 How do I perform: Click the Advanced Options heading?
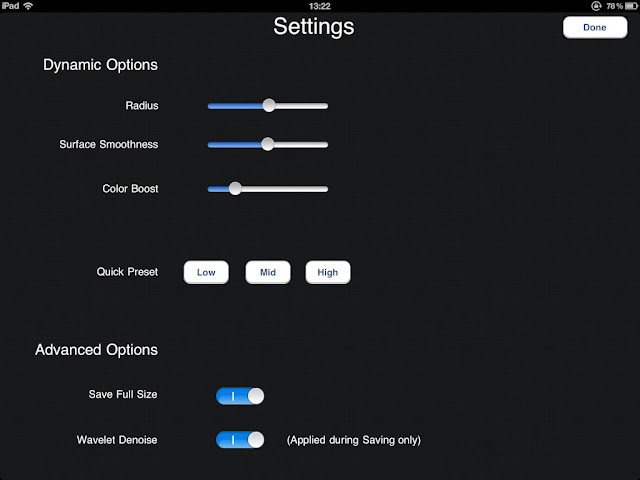[96, 350]
